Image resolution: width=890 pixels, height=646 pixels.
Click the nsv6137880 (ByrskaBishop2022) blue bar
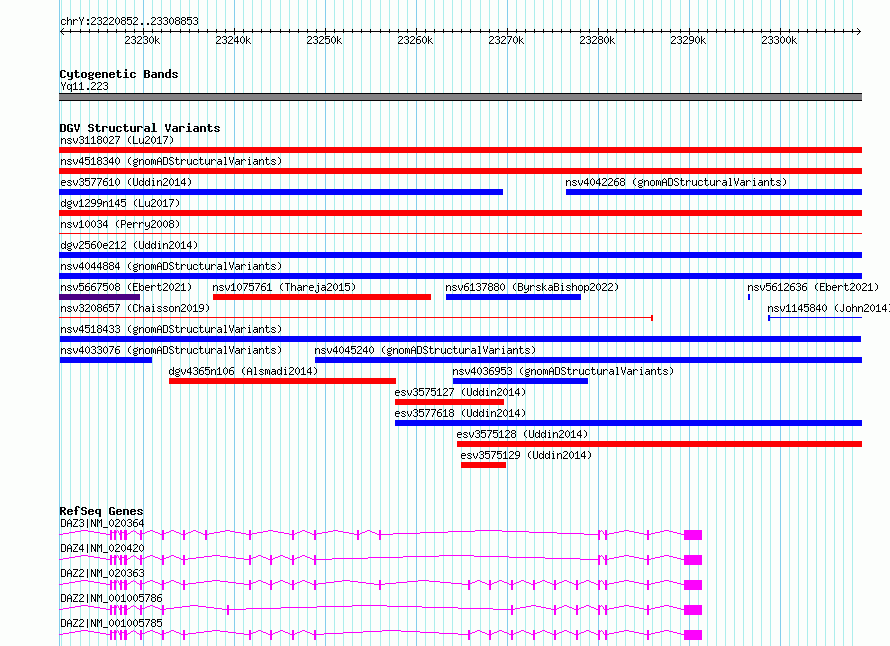pyautogui.click(x=513, y=297)
